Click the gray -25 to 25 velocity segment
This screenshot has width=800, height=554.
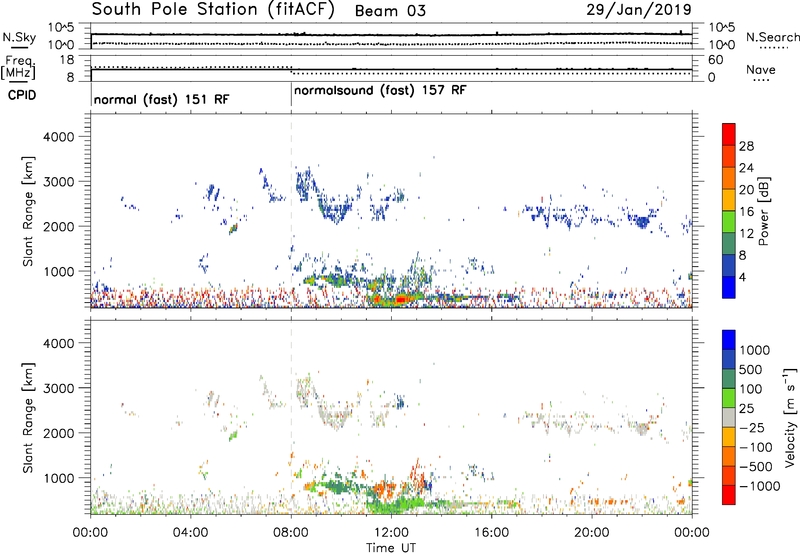[729, 418]
